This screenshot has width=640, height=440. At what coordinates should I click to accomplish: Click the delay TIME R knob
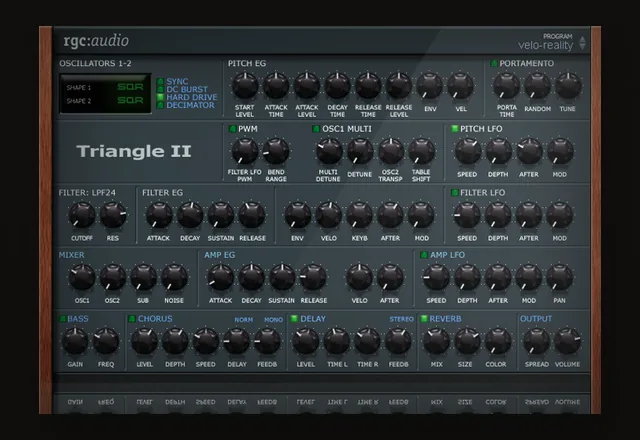point(367,341)
